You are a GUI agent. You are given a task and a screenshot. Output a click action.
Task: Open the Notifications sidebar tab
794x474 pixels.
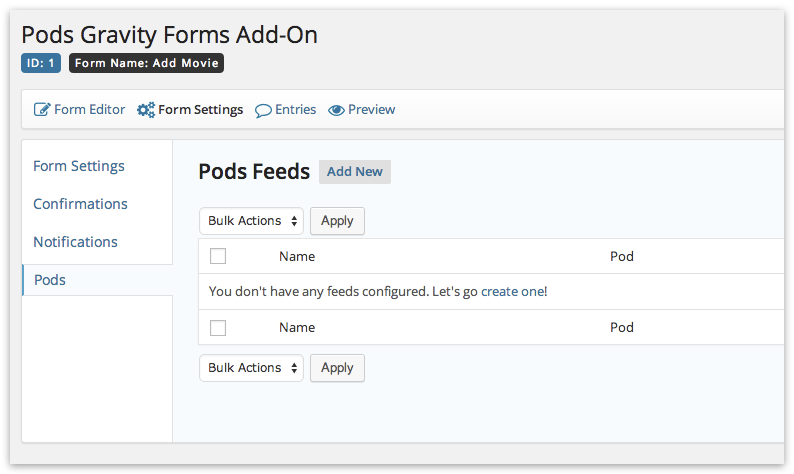pyautogui.click(x=75, y=242)
